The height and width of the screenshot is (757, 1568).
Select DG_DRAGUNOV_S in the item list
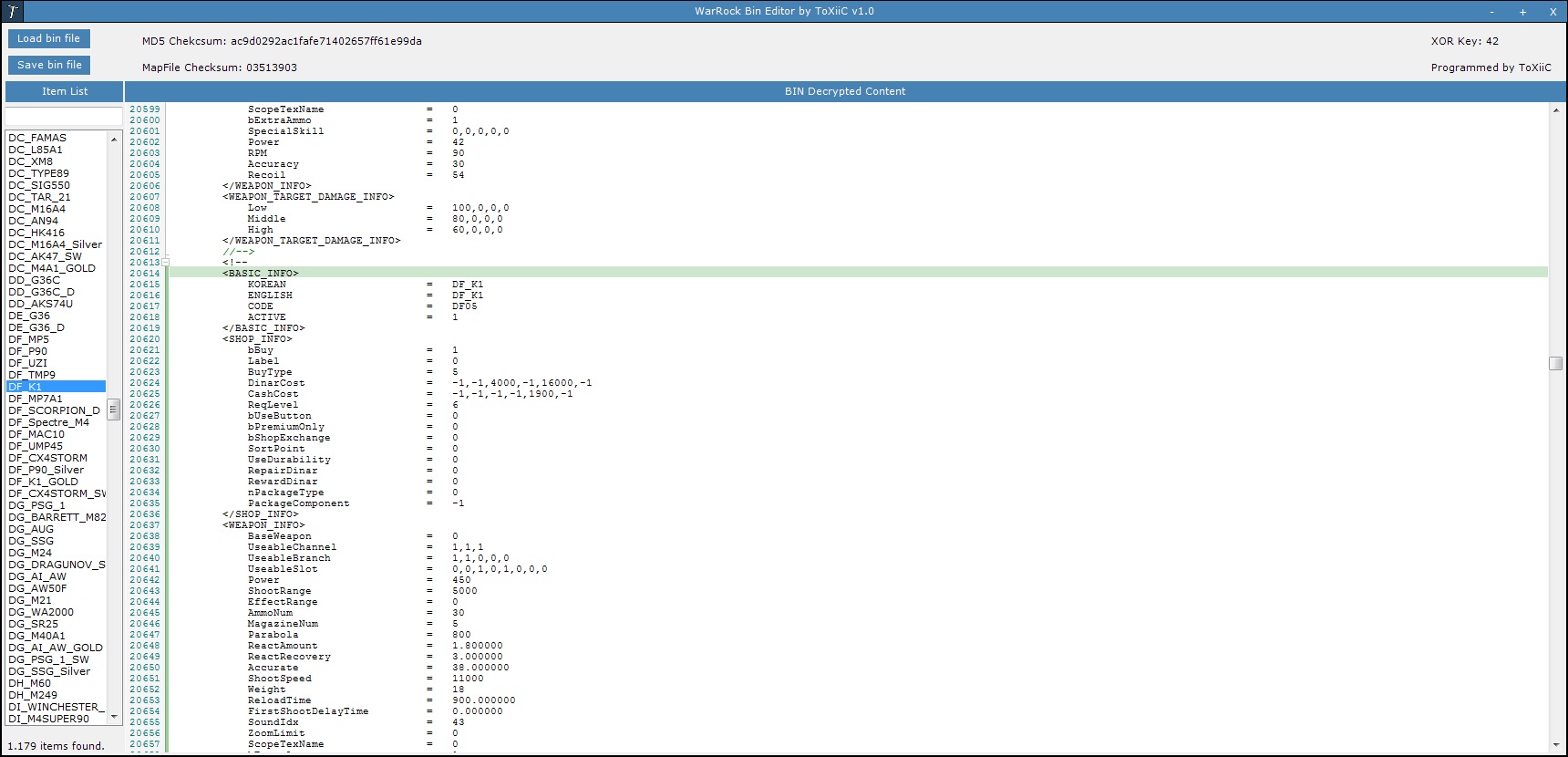tap(57, 565)
